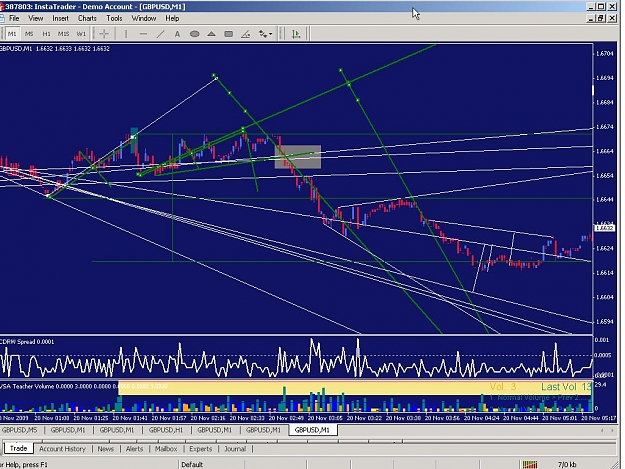This screenshot has width=625, height=469.
Task: Click the active highlighted GBPUSD,M1 chart tab
Action: click(312, 430)
